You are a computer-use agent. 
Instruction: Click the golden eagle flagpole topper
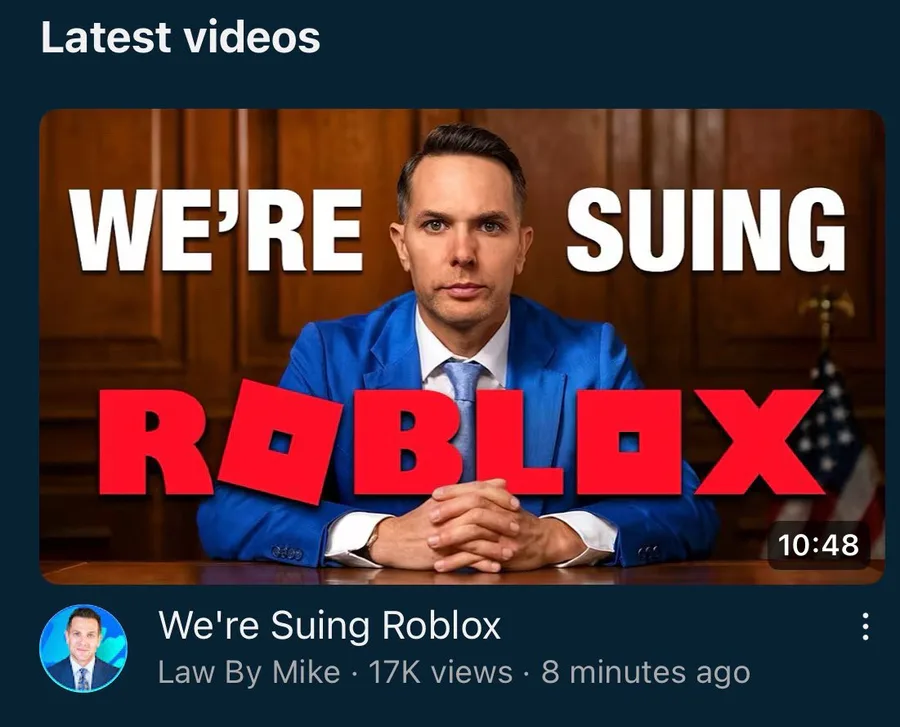point(826,305)
